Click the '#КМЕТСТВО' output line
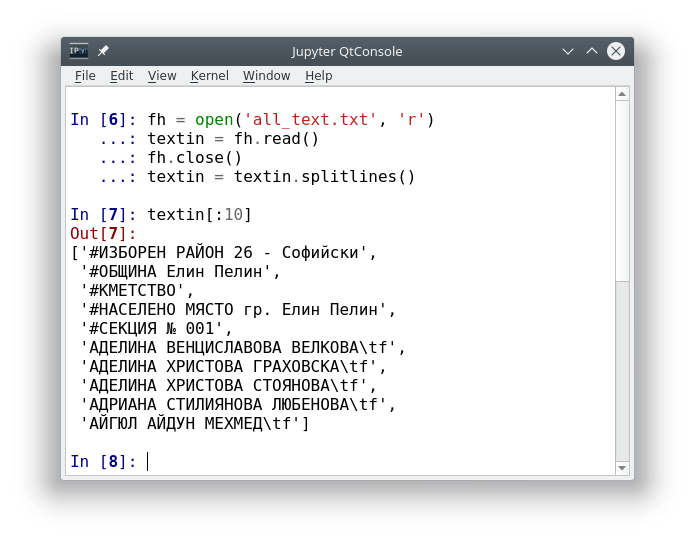 (x=137, y=290)
